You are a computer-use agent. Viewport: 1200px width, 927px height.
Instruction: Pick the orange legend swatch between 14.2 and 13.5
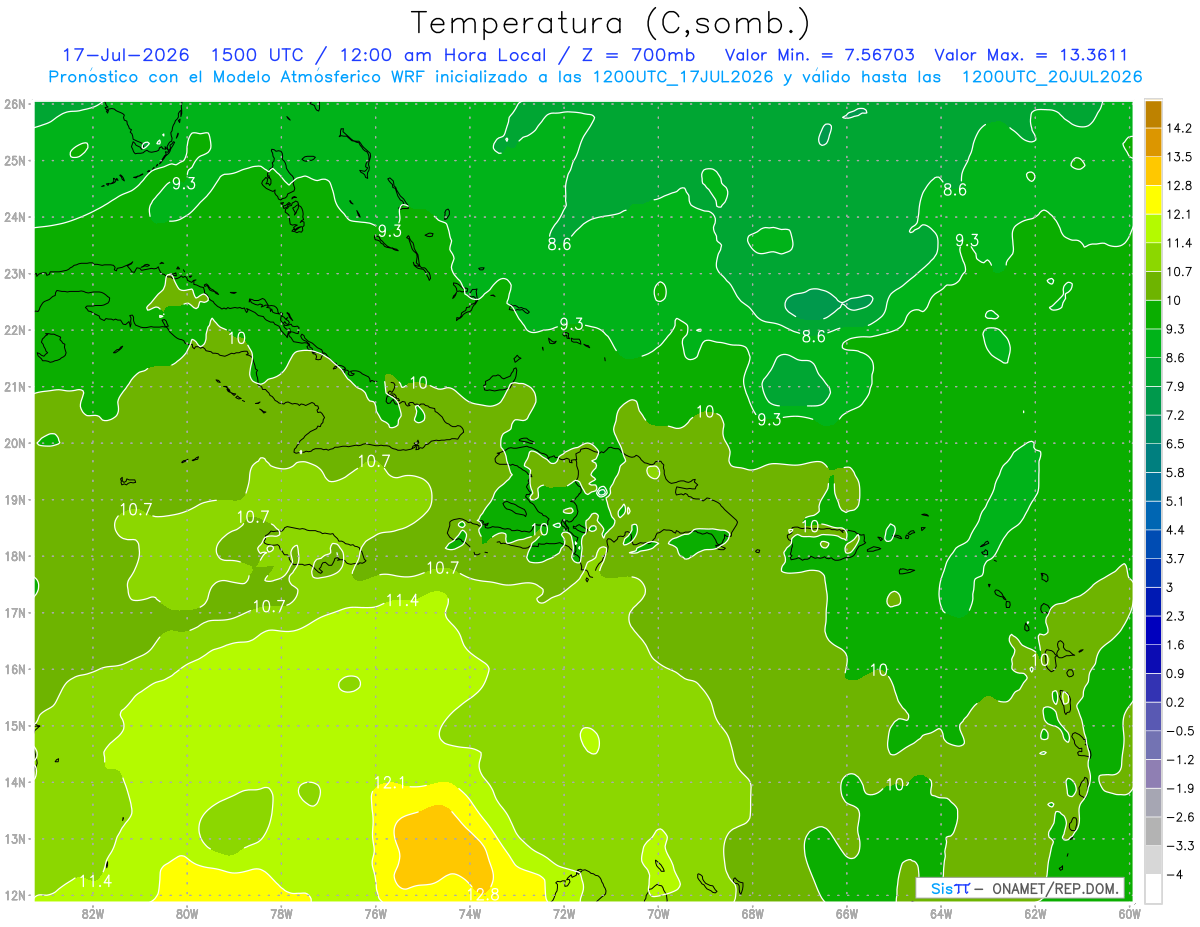1153,142
